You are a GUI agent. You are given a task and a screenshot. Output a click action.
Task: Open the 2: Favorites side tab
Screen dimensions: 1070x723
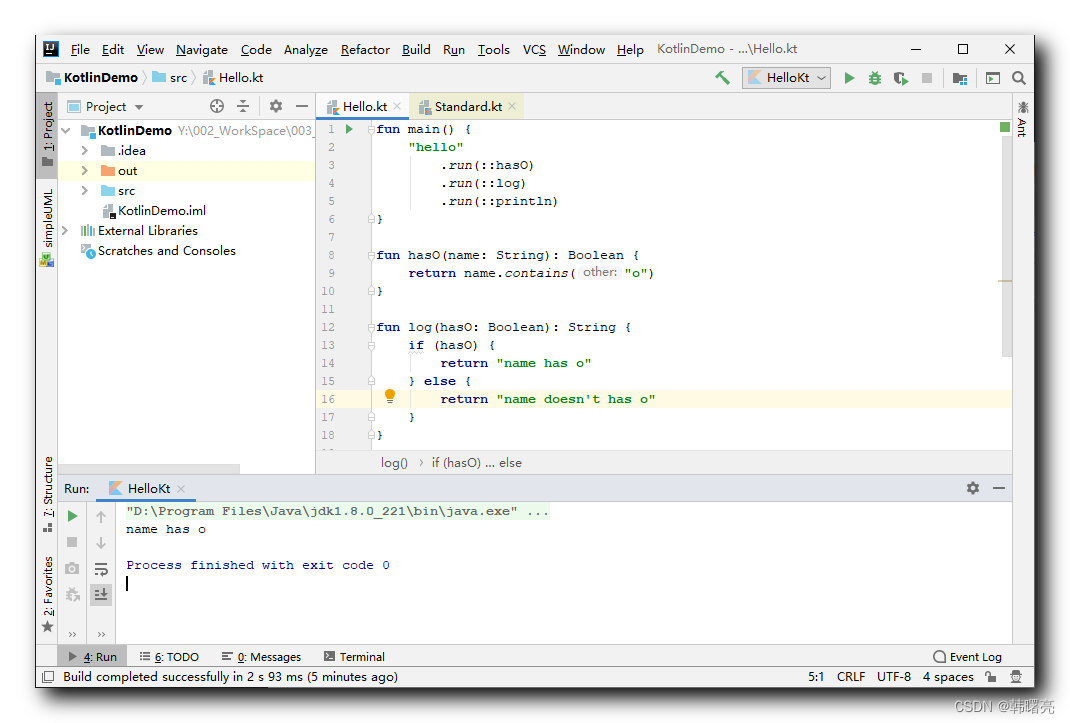point(48,593)
